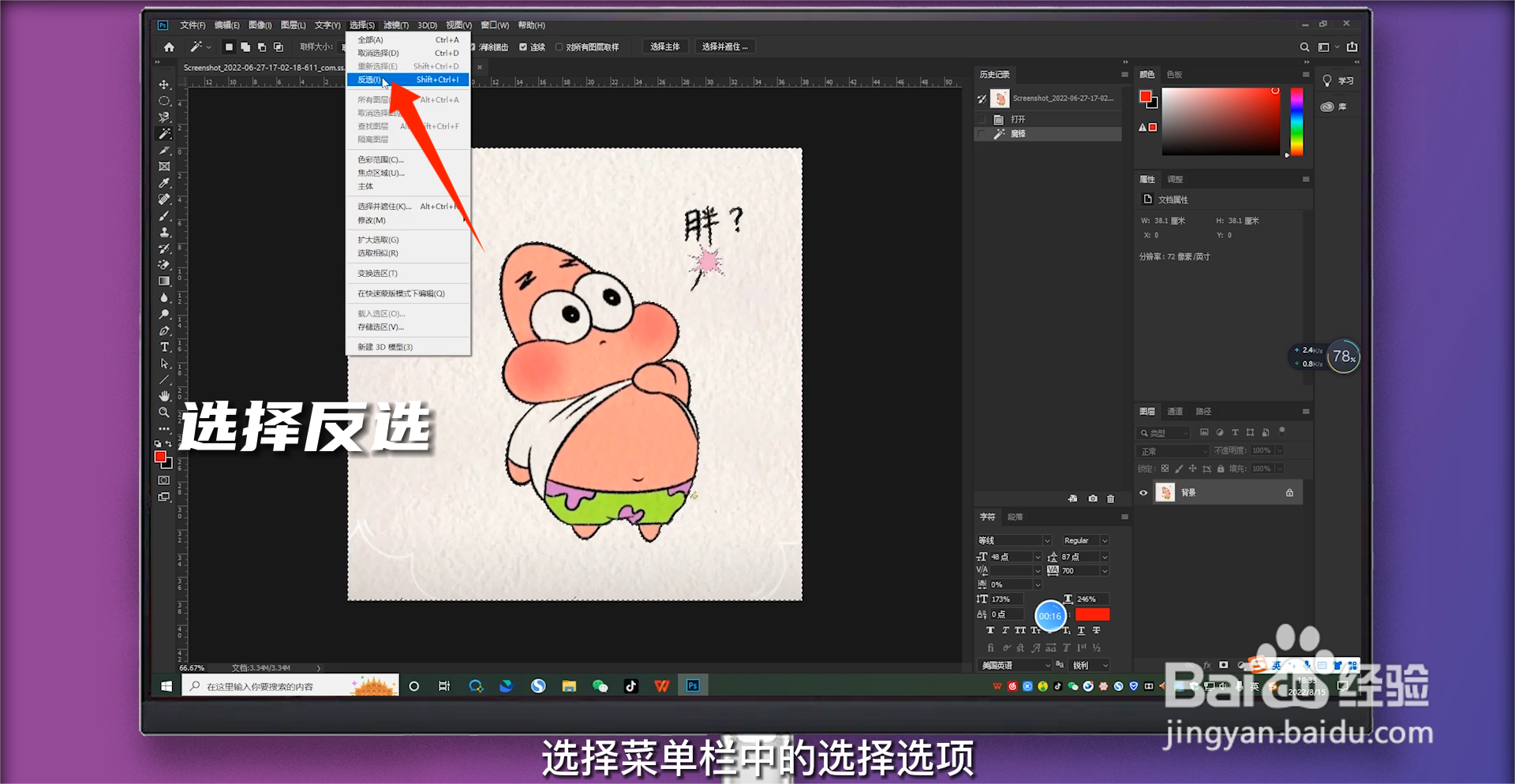Select the Zoom tool in toolbox
Viewport: 1515px width, 784px height.
[x=164, y=413]
